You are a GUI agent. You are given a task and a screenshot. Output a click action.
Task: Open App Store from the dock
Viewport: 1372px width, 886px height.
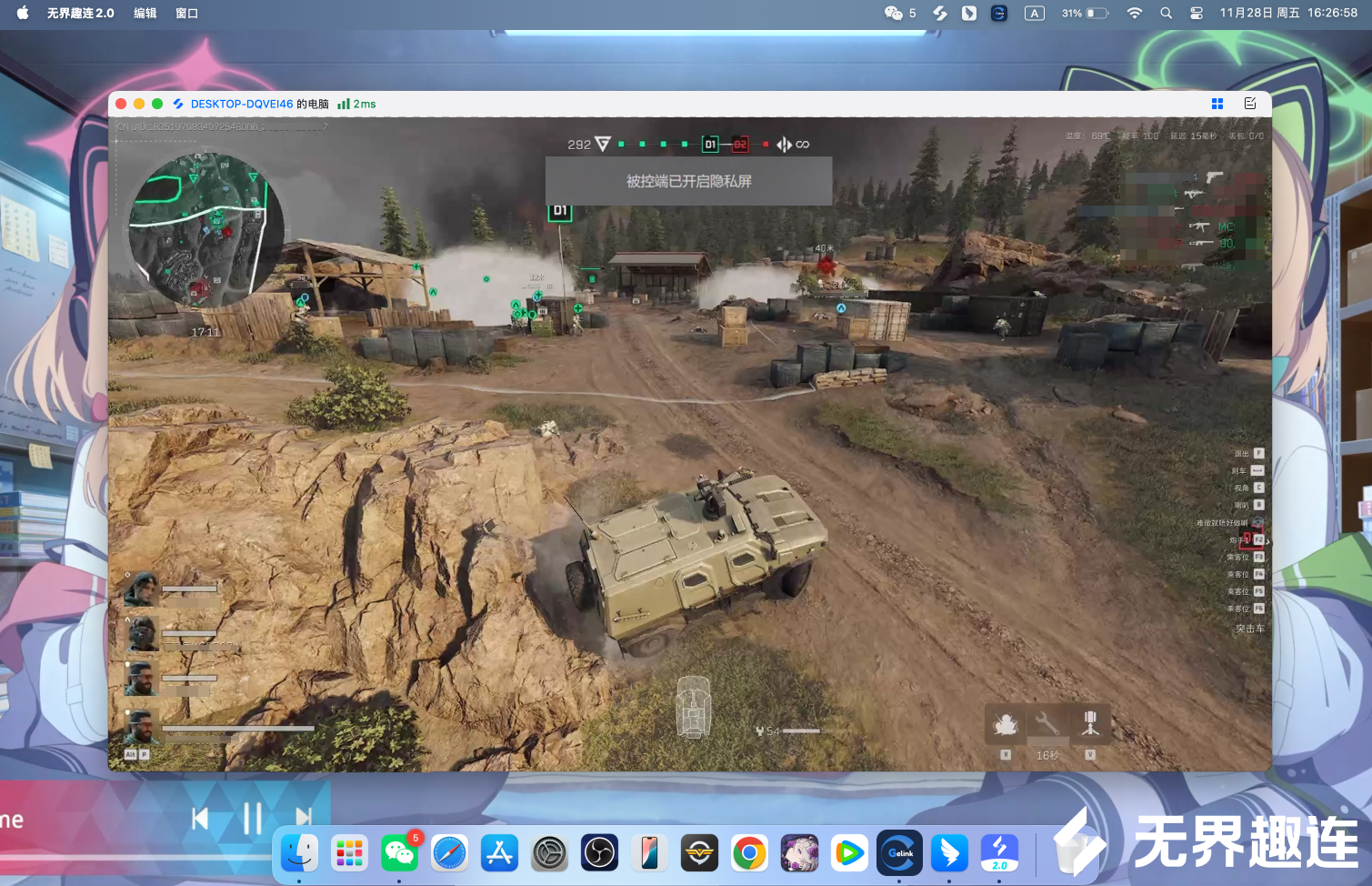499,853
